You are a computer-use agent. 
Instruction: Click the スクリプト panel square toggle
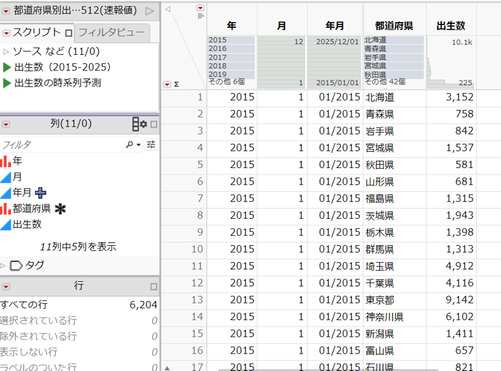click(x=69, y=33)
